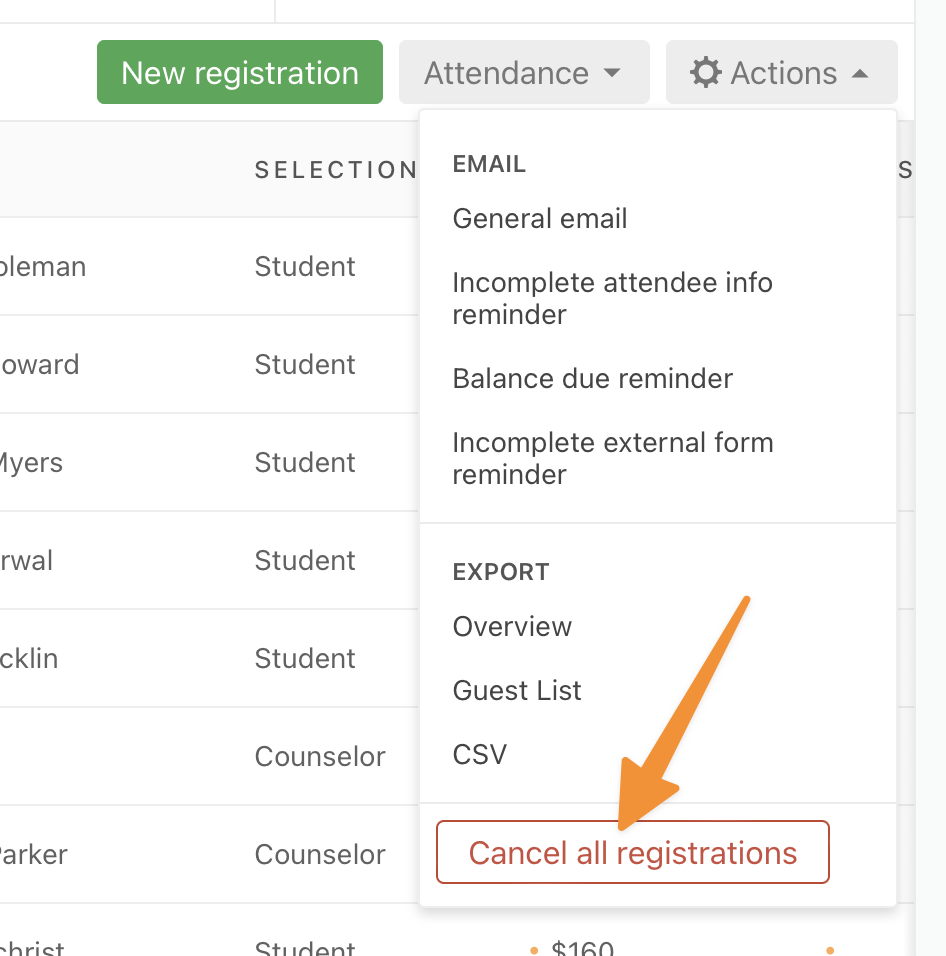The height and width of the screenshot is (956, 946).
Task: Click the gear icon beside Actions
Action: coord(706,73)
